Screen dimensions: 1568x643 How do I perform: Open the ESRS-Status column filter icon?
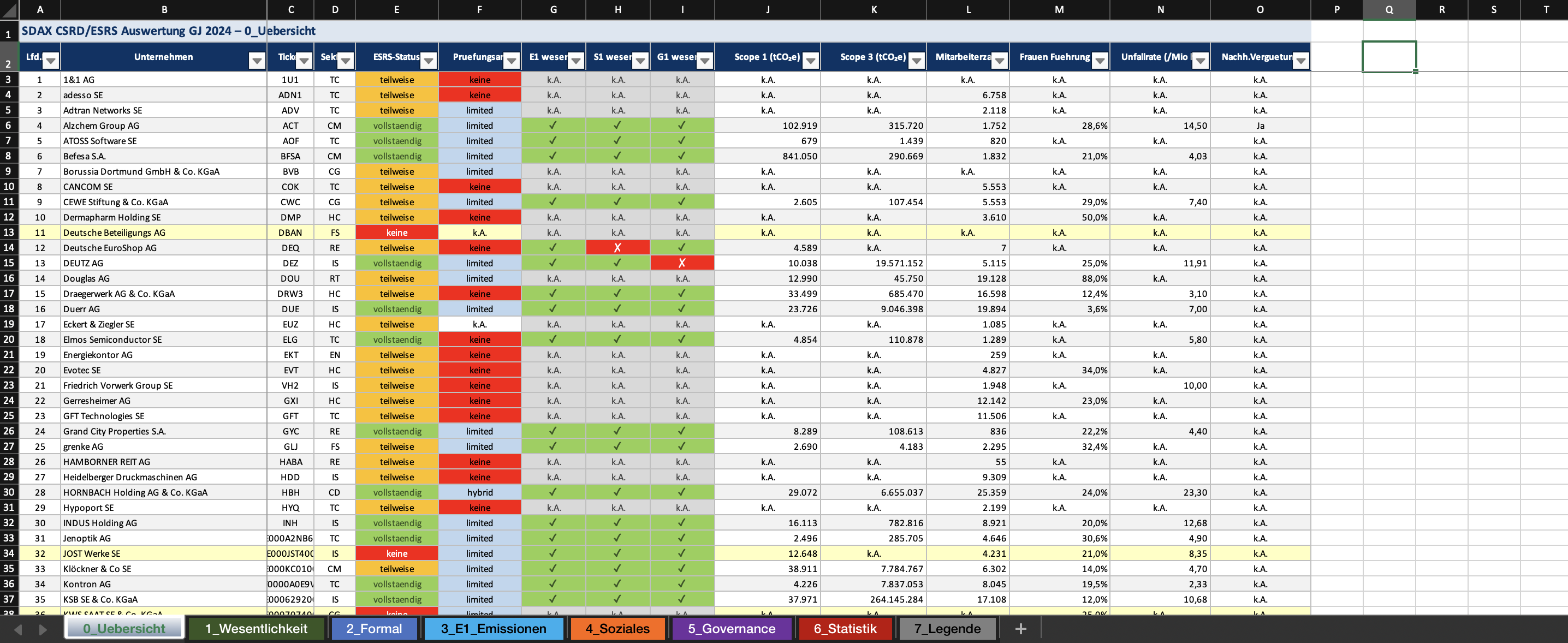point(429,60)
